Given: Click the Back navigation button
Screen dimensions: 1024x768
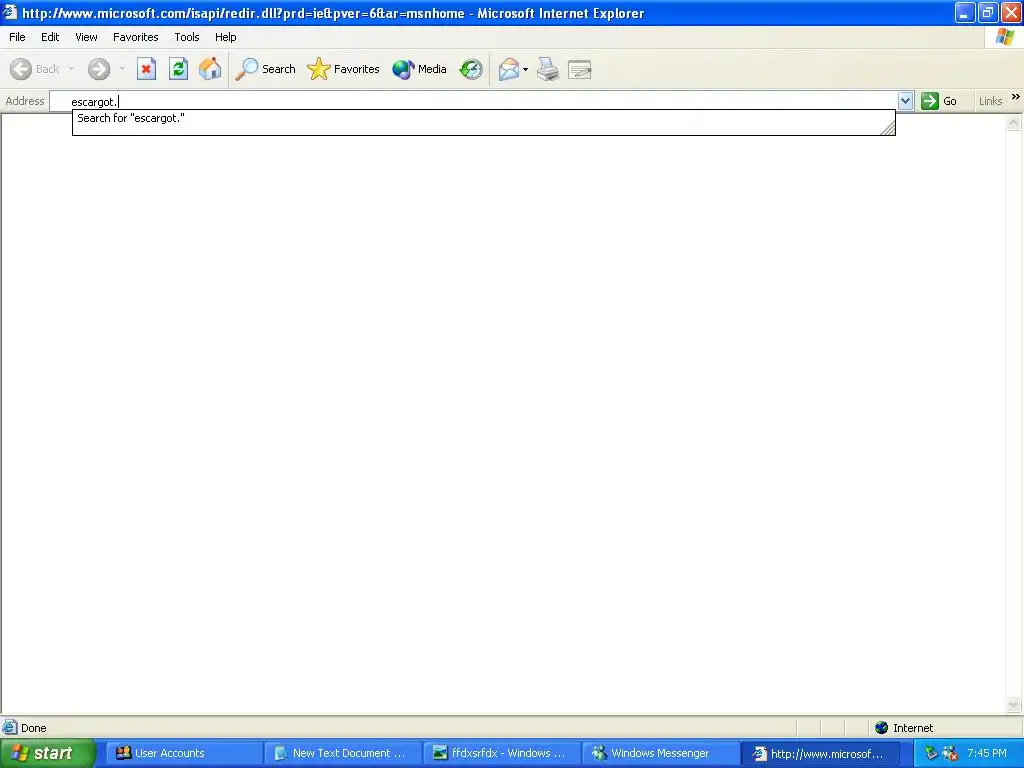Looking at the screenshot, I should pyautogui.click(x=35, y=69).
